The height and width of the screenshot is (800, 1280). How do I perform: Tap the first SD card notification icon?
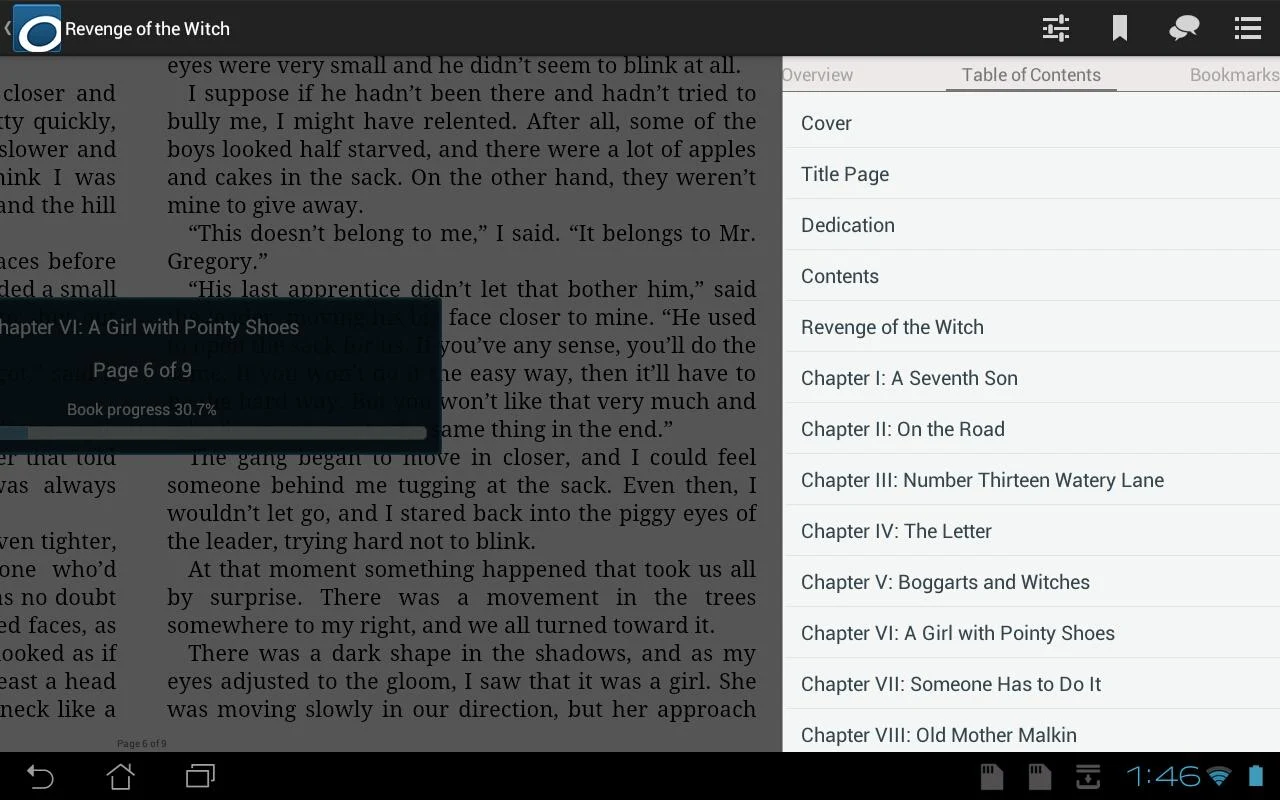(991, 776)
